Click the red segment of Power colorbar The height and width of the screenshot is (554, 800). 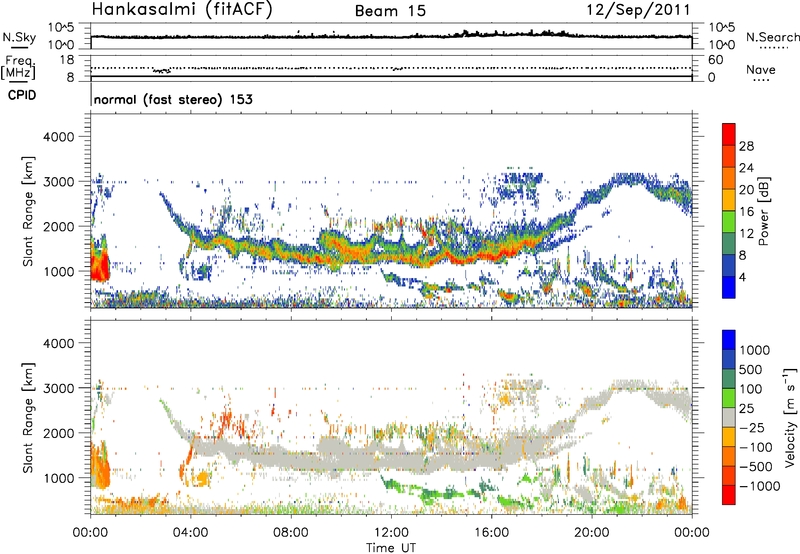tap(729, 135)
